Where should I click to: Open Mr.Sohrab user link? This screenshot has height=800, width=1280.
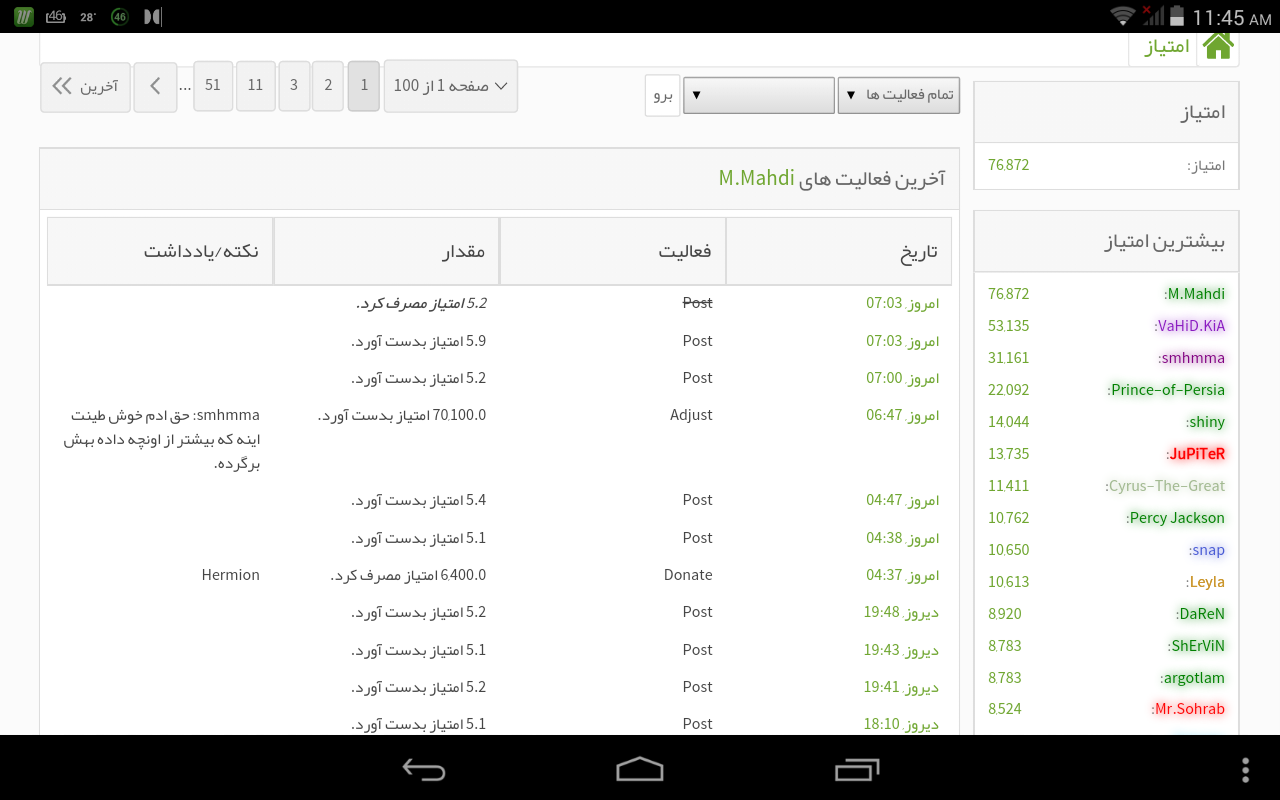[1188, 709]
